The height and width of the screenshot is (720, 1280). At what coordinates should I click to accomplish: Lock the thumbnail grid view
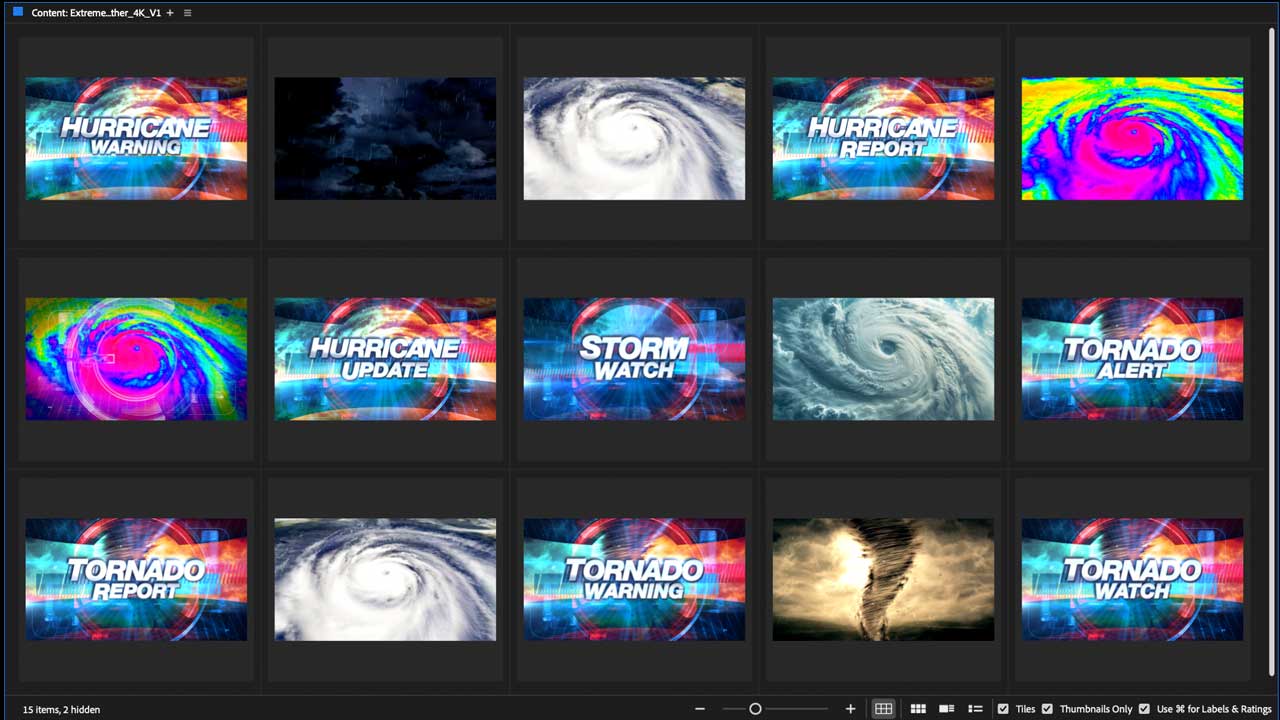[883, 709]
